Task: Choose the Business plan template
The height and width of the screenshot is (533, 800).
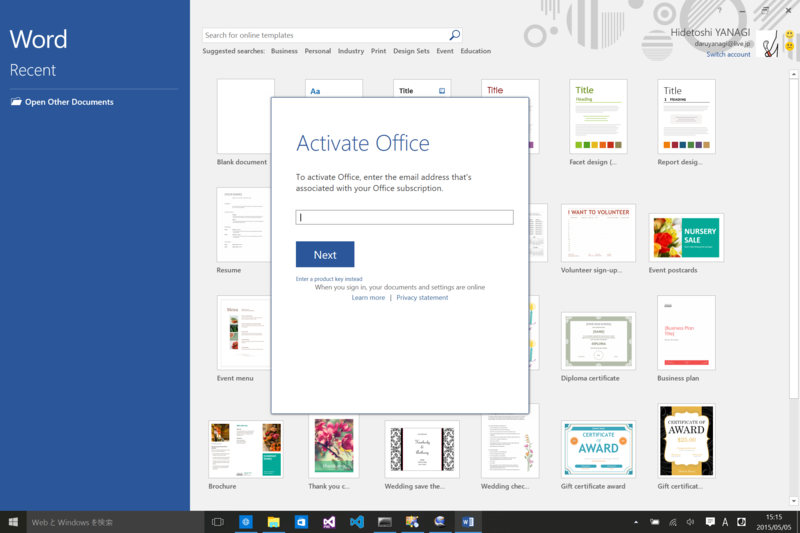Action: click(686, 333)
